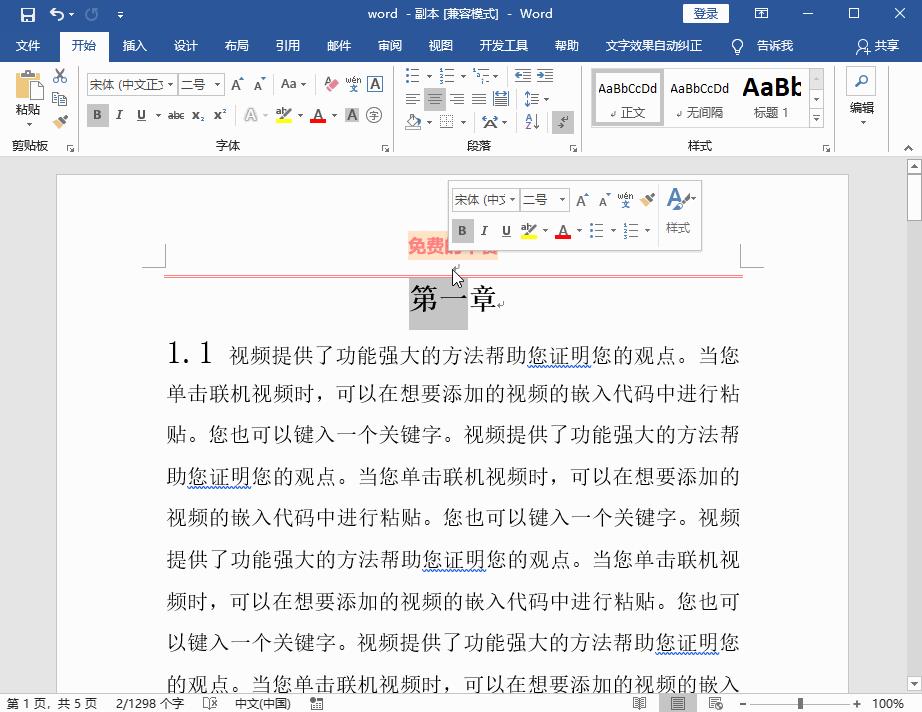This screenshot has height=712, width=922.
Task: Toggle strikethrough on the text
Action: 175,113
